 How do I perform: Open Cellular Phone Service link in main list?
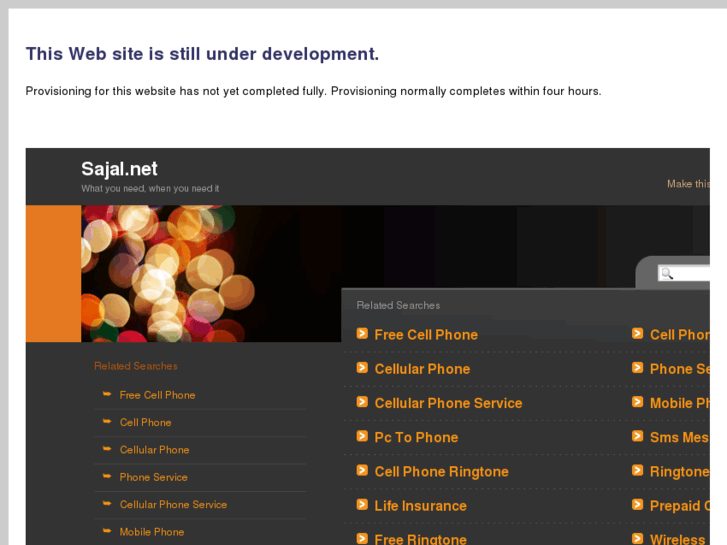click(448, 404)
